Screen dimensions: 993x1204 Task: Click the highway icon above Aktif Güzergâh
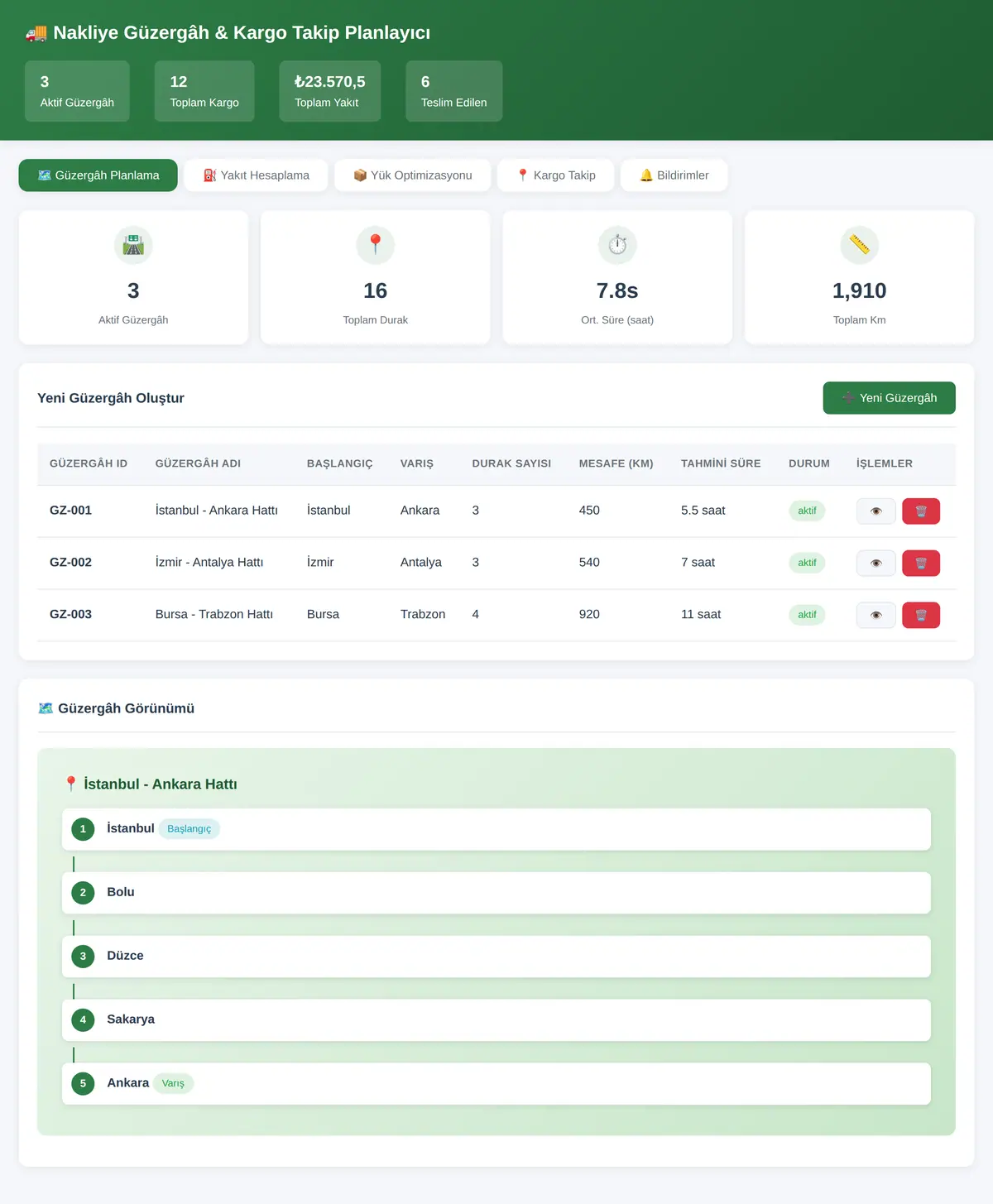pyautogui.click(x=133, y=245)
